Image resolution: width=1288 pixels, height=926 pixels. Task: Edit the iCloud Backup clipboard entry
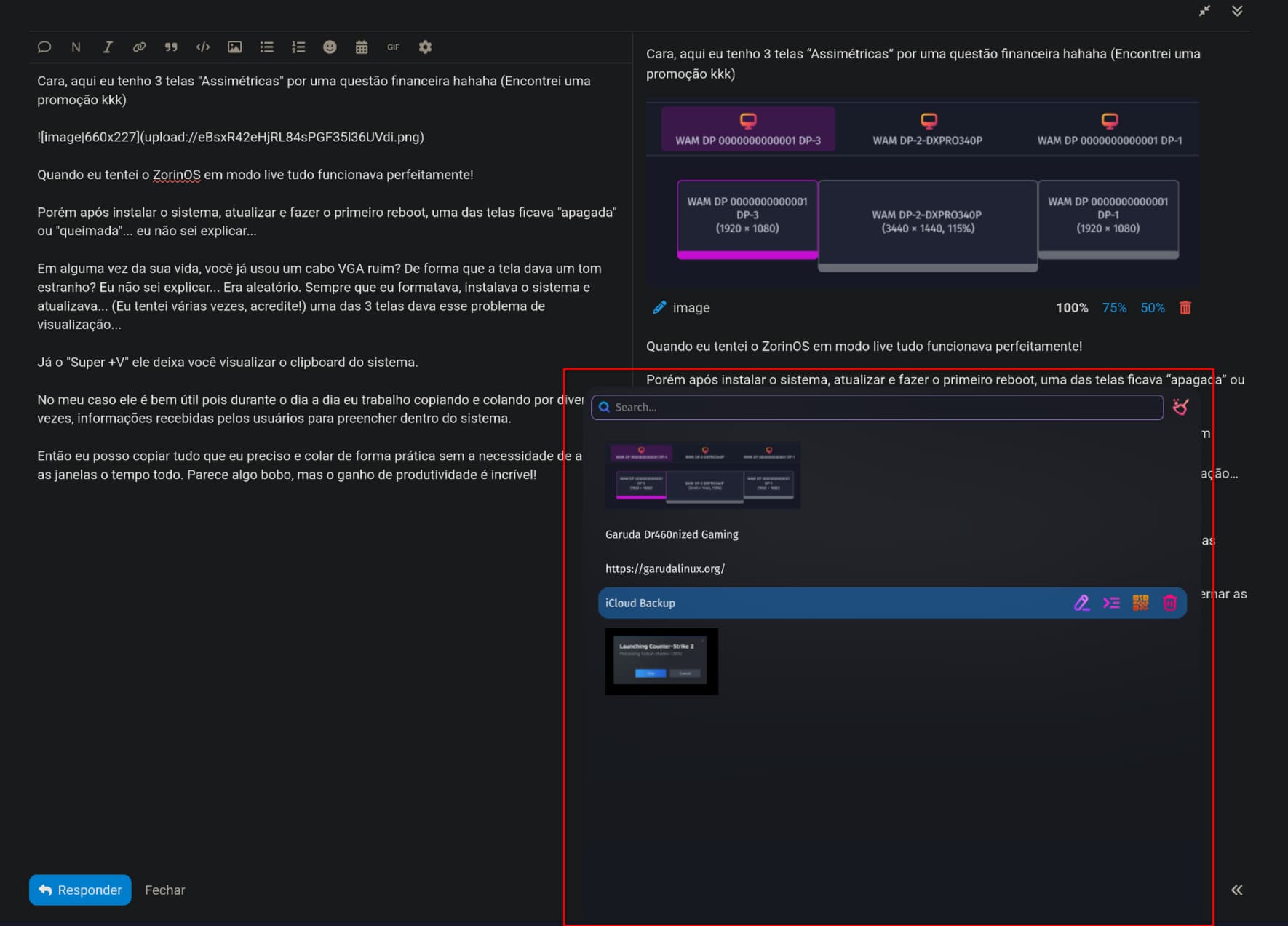(x=1081, y=603)
